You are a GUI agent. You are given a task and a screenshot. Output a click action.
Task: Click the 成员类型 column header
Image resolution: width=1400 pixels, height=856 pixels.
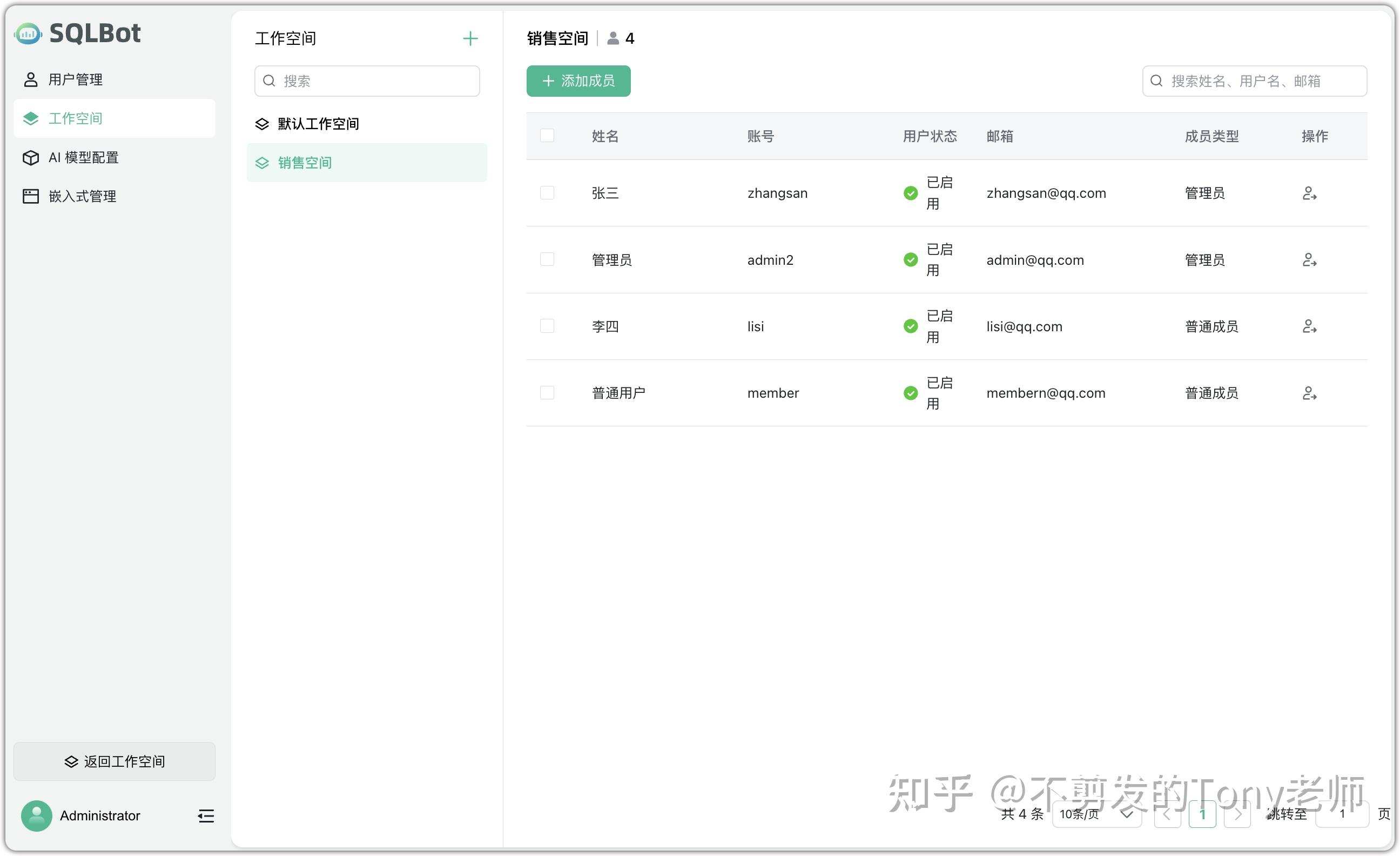click(1211, 136)
